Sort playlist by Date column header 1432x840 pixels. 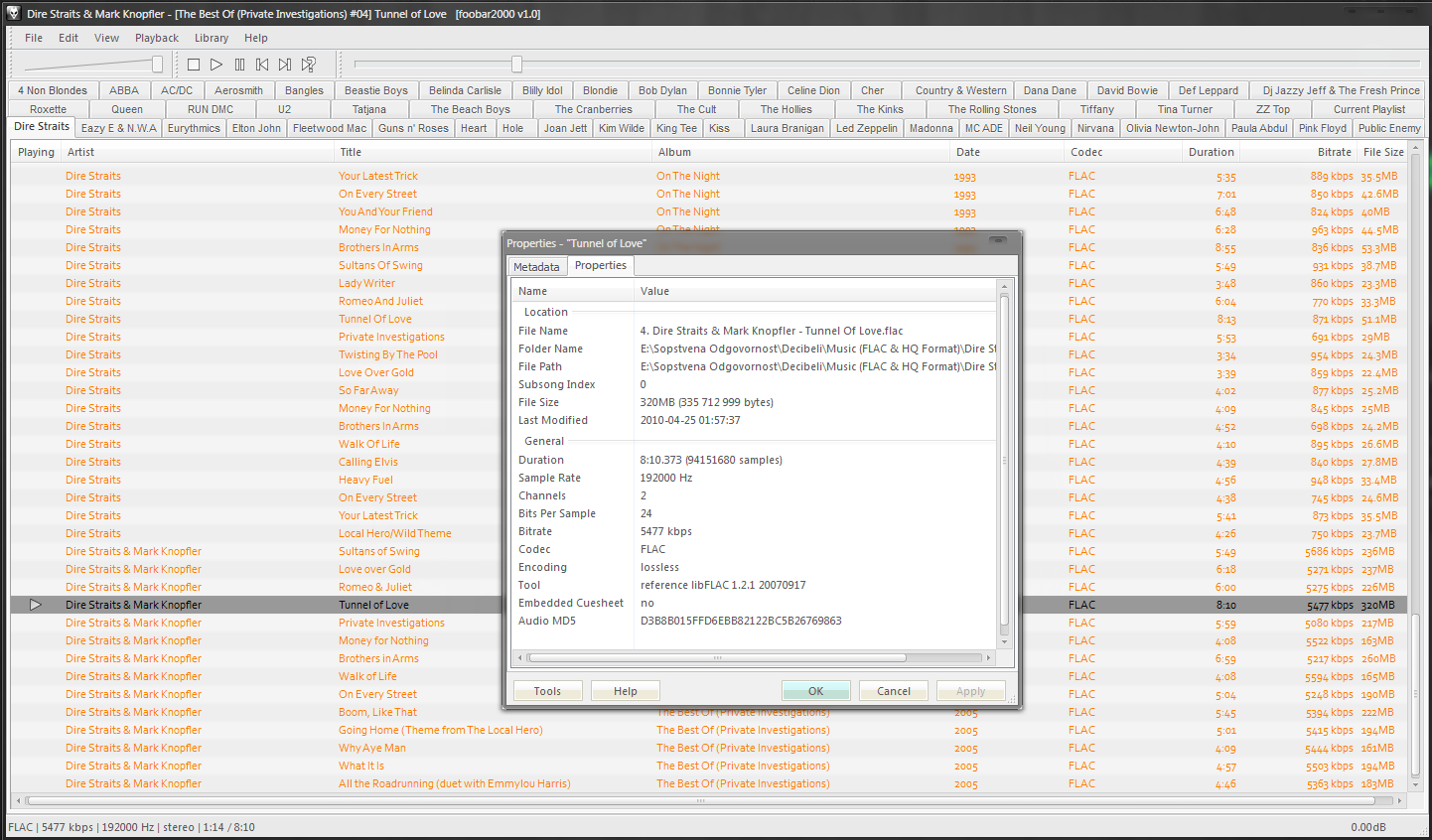click(x=1006, y=152)
